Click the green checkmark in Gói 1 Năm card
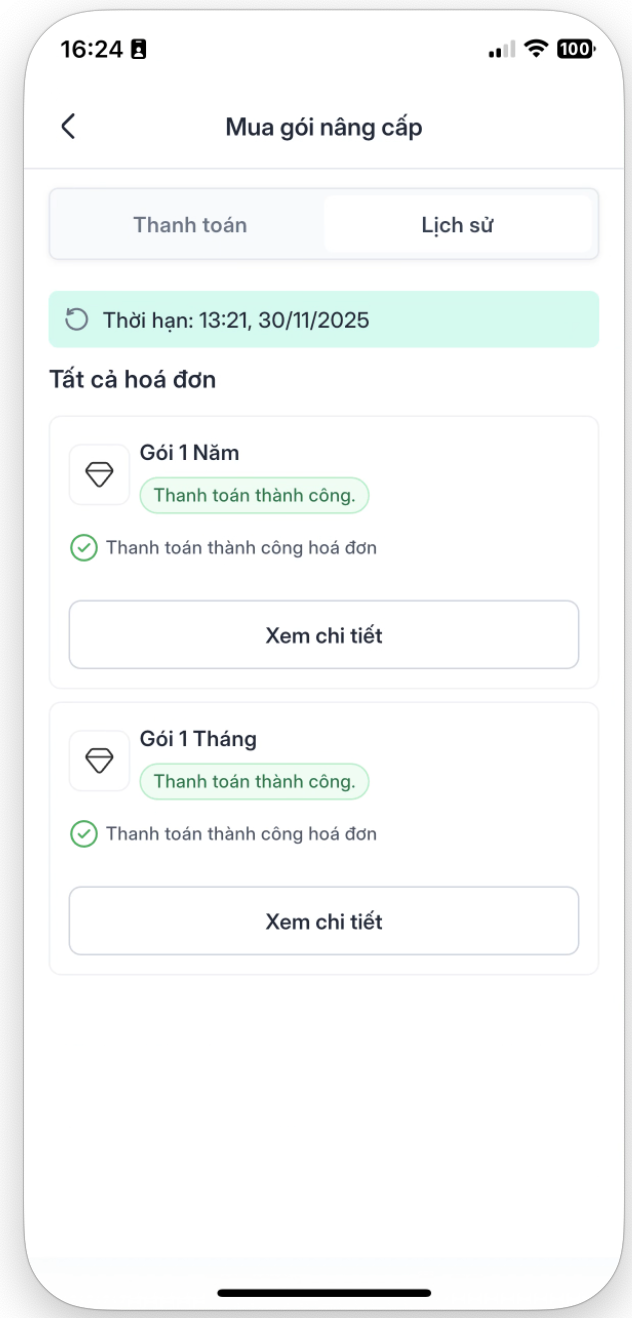The width and height of the screenshot is (632, 1318). click(84, 548)
